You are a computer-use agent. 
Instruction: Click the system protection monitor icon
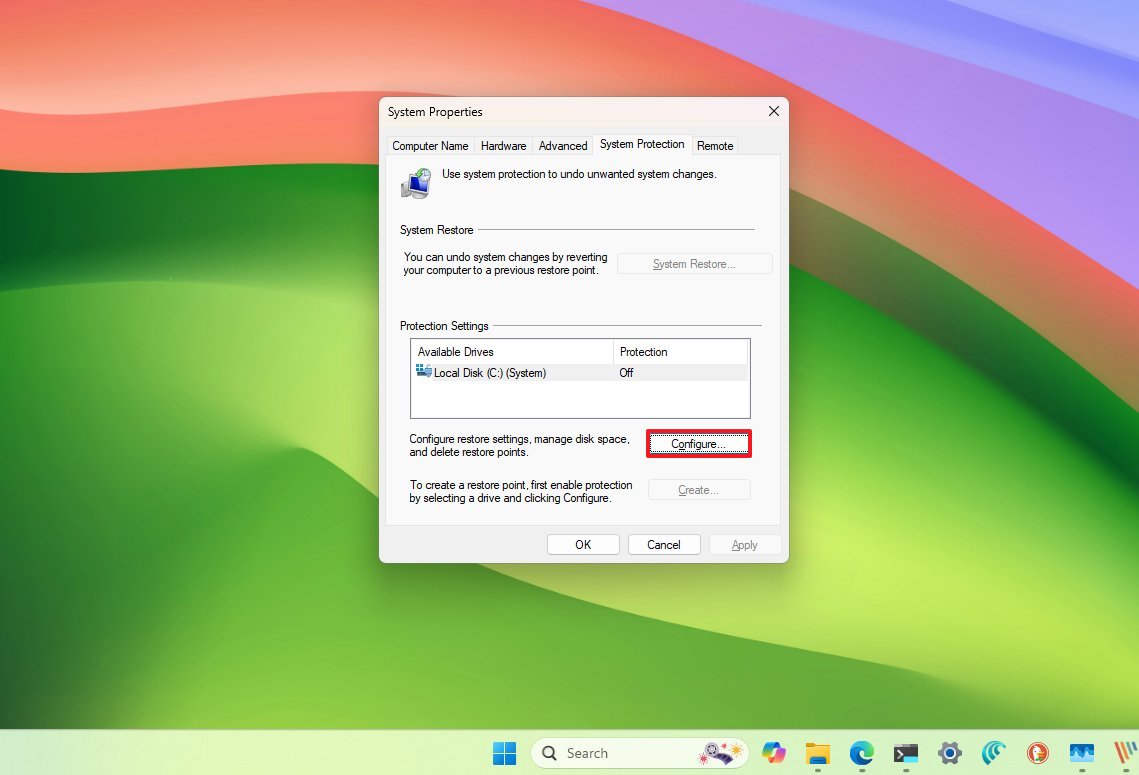coord(415,183)
